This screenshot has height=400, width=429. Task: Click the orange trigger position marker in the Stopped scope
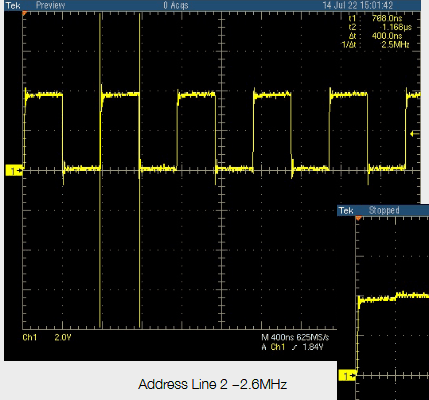coord(358,218)
